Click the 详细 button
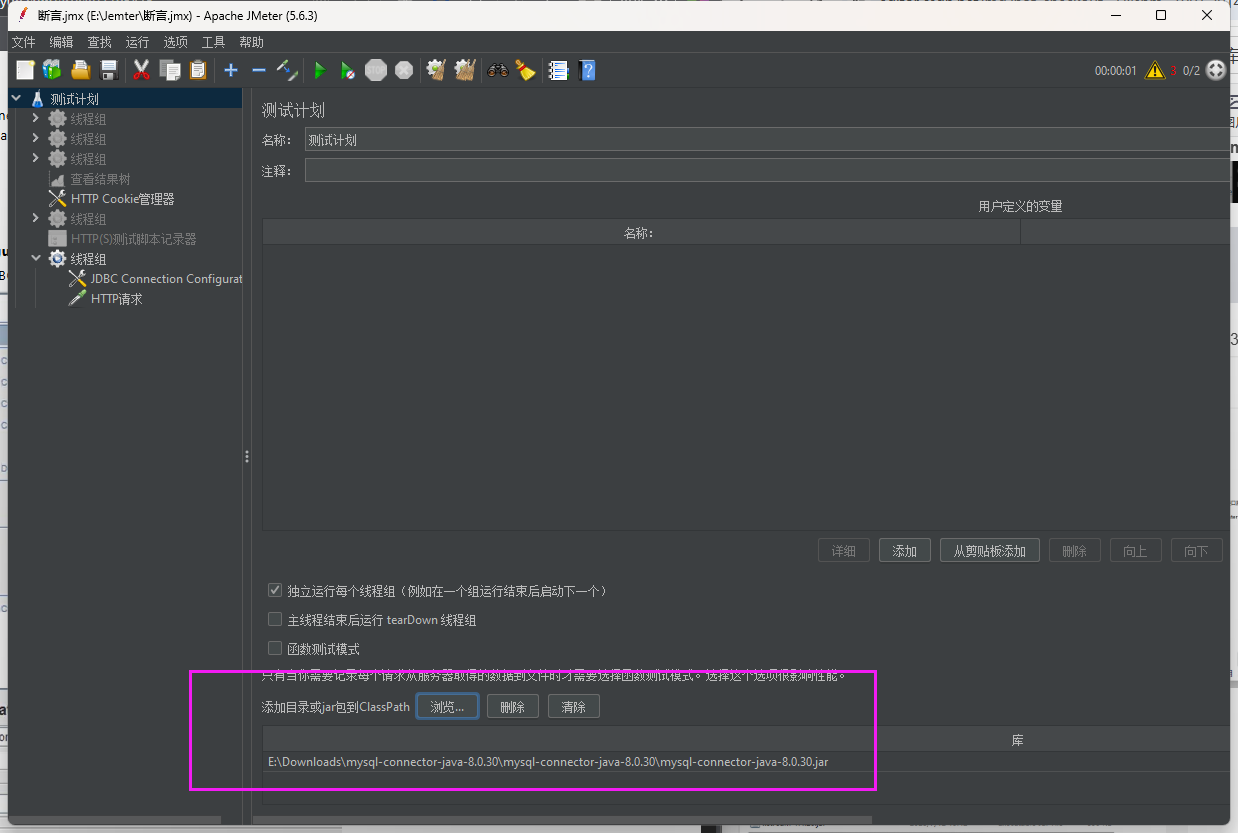The height and width of the screenshot is (833, 1238). (844, 550)
